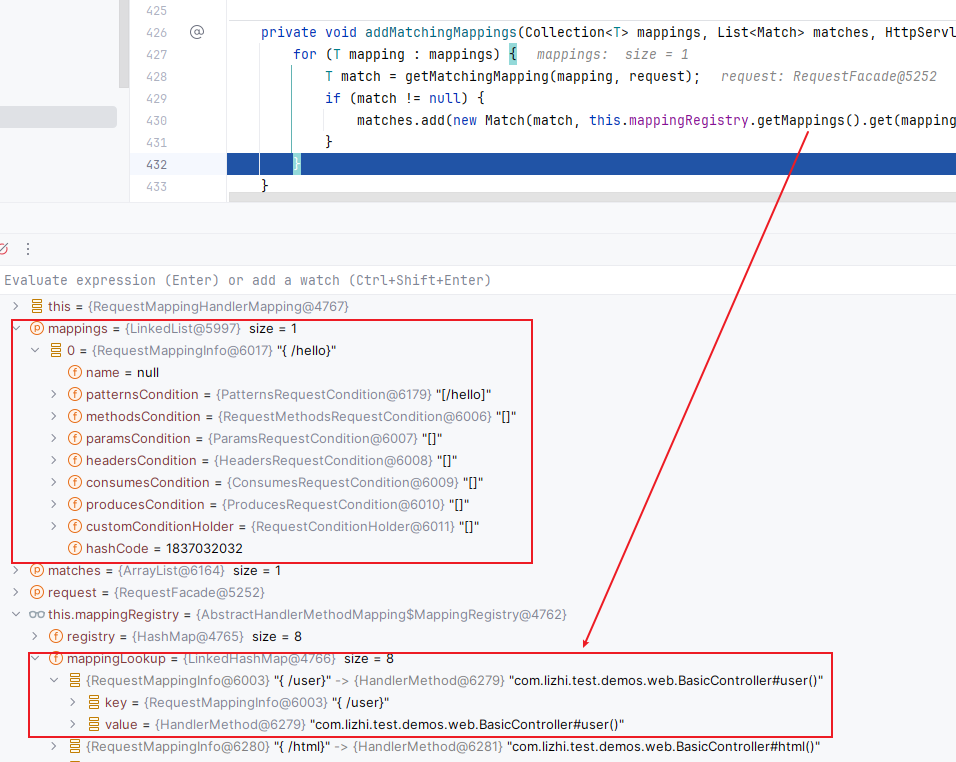Screen dimensions: 956x762
Task: Click the watch glasses icon for this.mappingRegistry
Action: click(37, 614)
